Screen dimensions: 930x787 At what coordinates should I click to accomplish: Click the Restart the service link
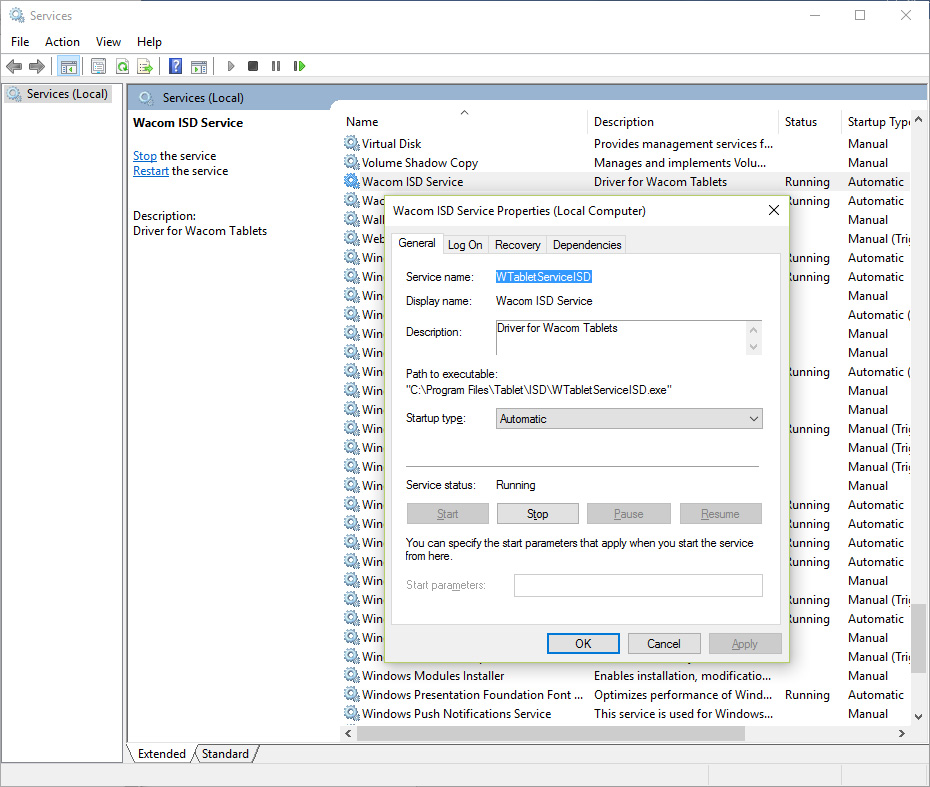coord(151,171)
